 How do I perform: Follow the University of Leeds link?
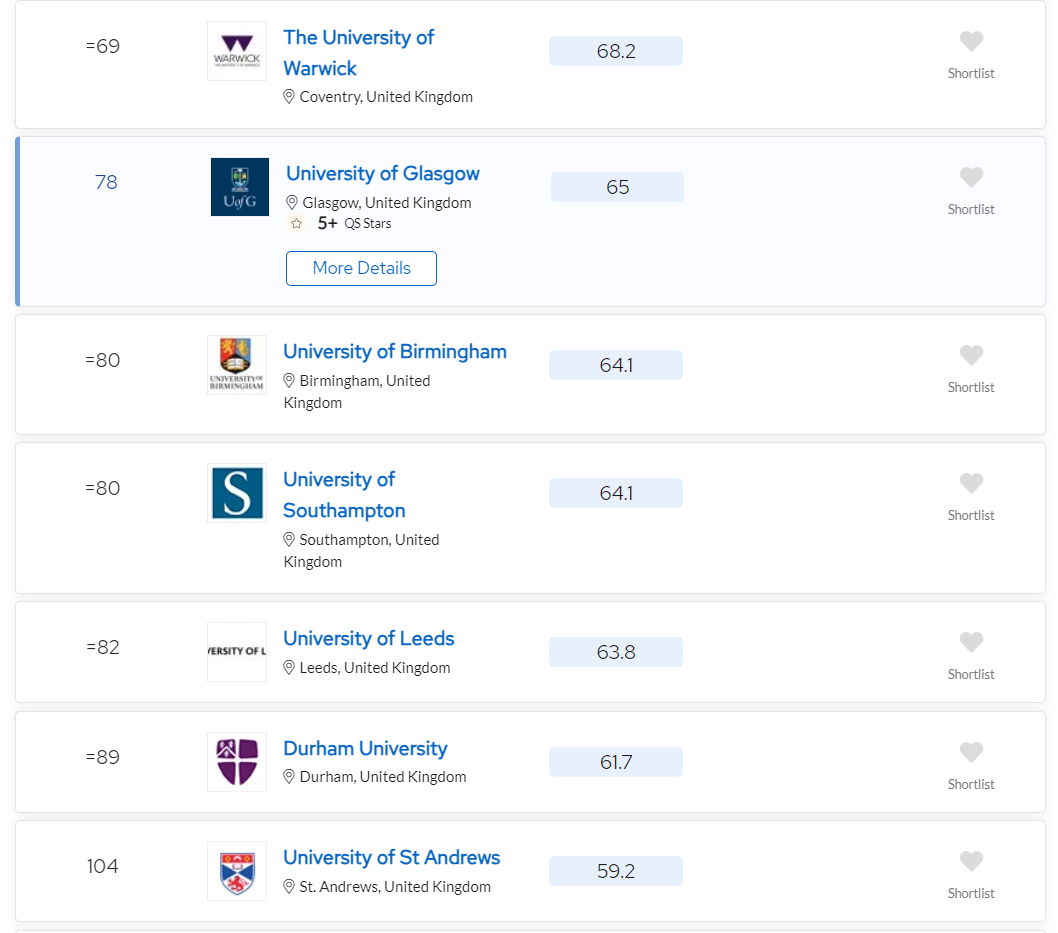point(368,639)
